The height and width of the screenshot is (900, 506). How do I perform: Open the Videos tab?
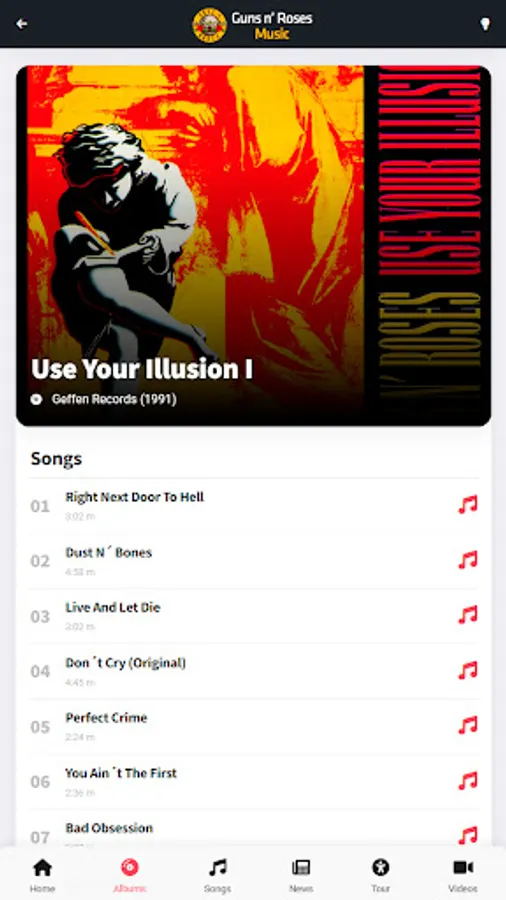463,875
